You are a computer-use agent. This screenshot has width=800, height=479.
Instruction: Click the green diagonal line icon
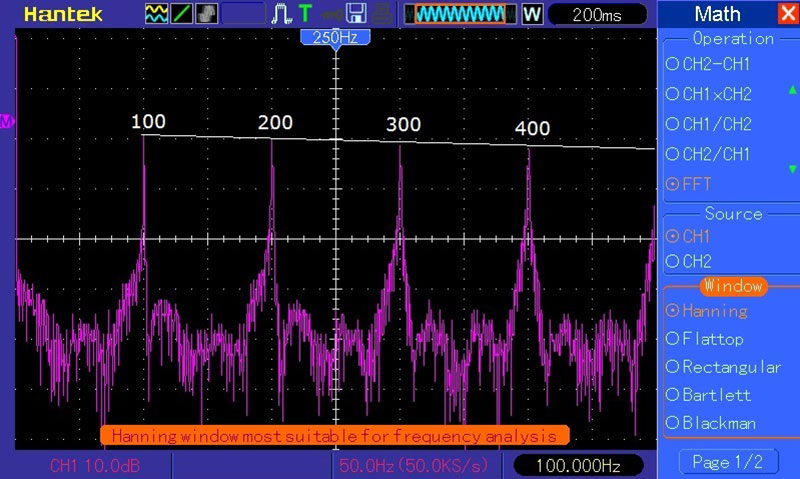(x=181, y=14)
